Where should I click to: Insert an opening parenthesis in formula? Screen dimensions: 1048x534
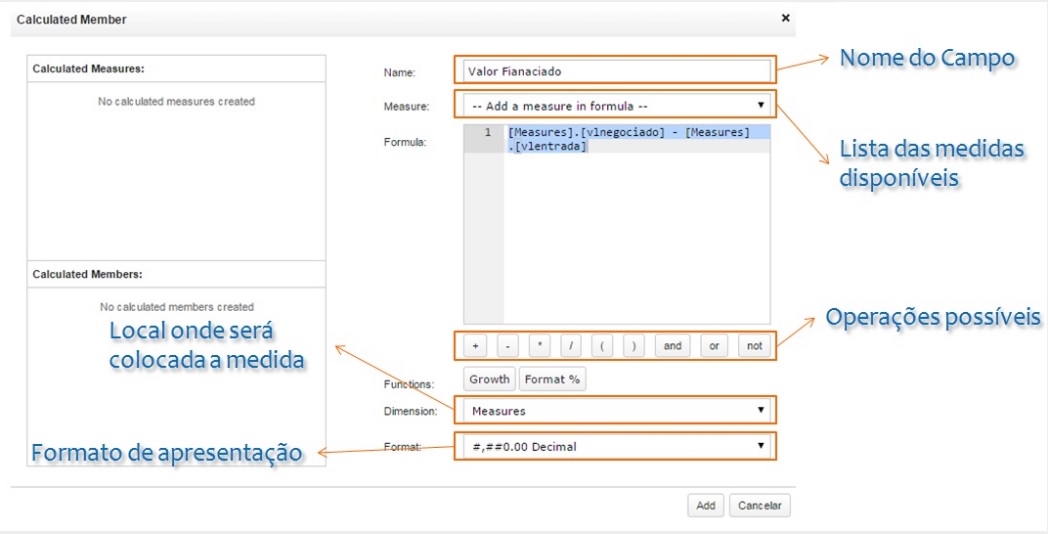pyautogui.click(x=602, y=346)
